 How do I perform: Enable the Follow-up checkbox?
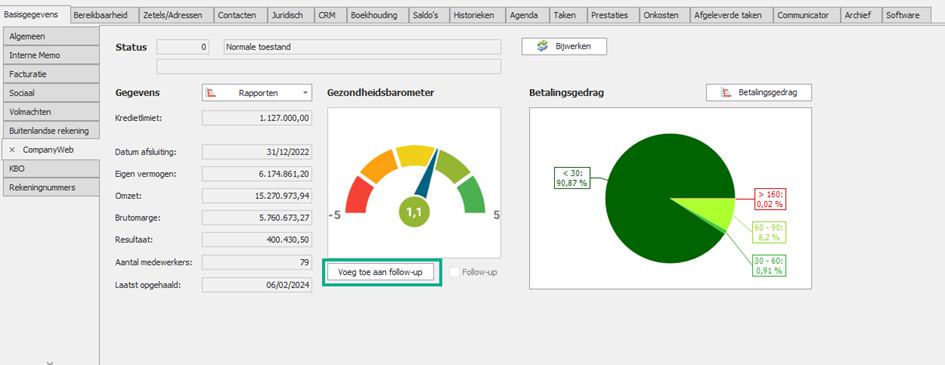tap(455, 272)
